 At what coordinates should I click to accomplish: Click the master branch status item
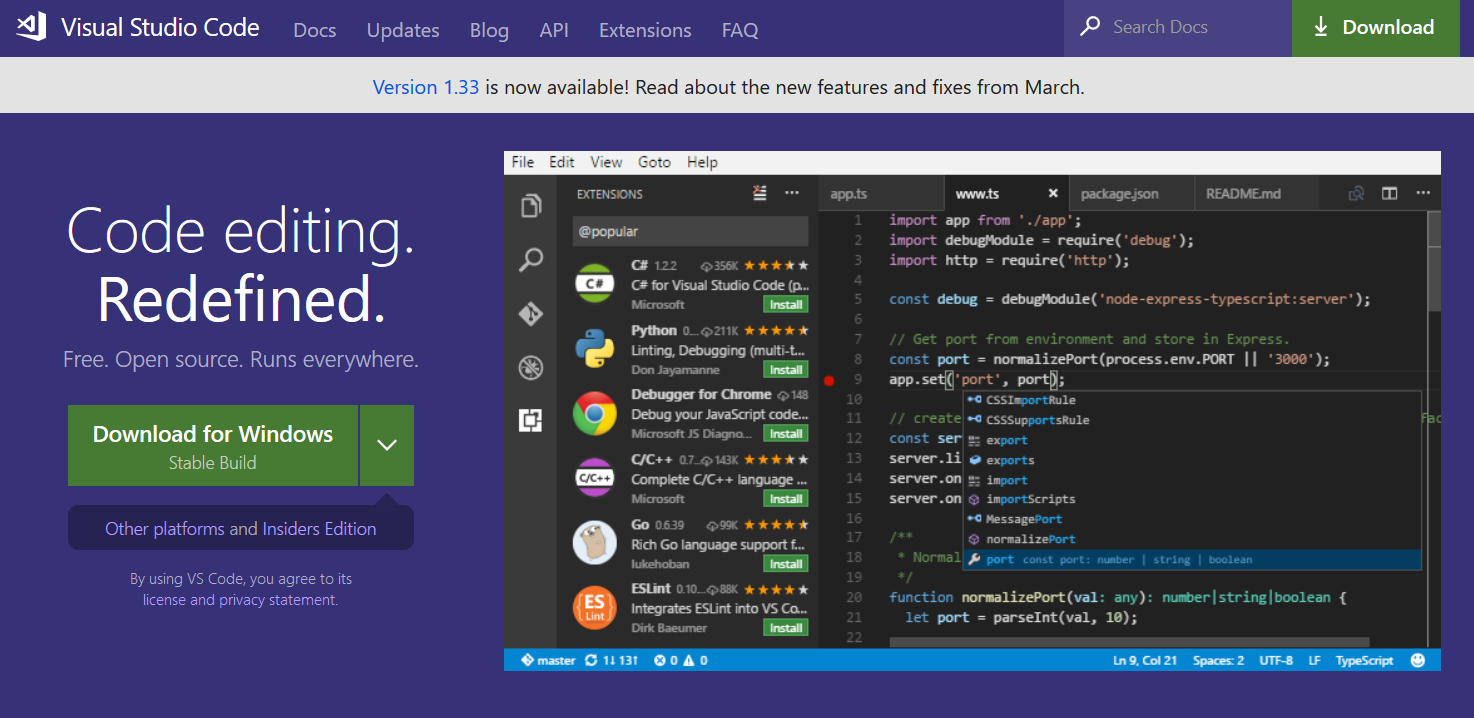tap(548, 660)
